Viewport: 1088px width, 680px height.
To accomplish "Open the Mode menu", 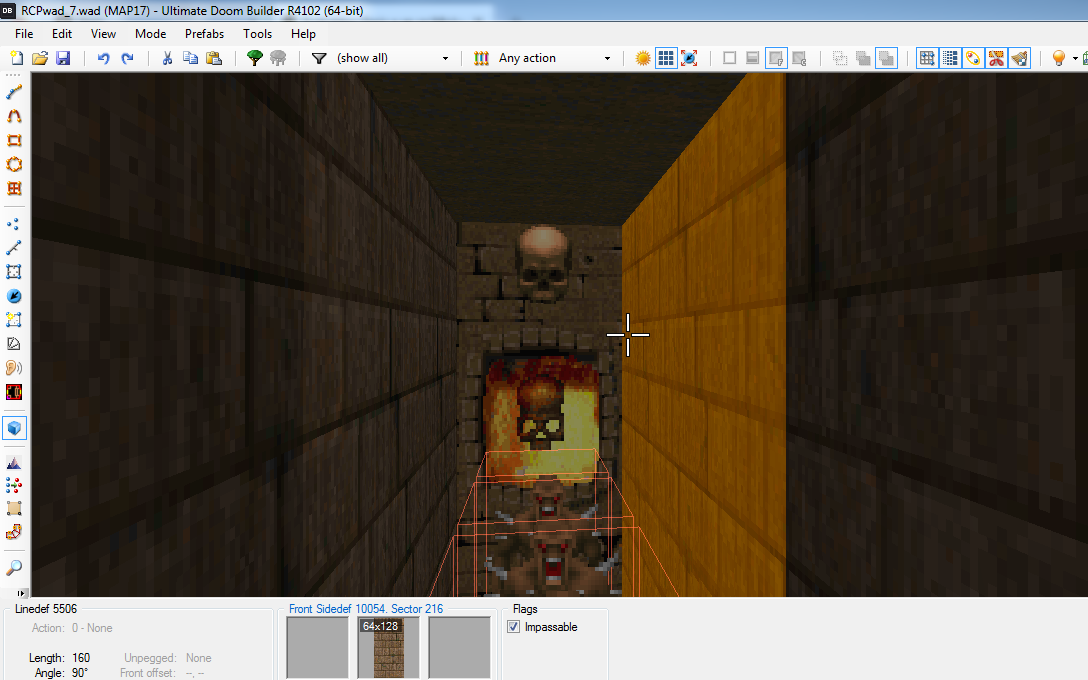I will (x=151, y=34).
